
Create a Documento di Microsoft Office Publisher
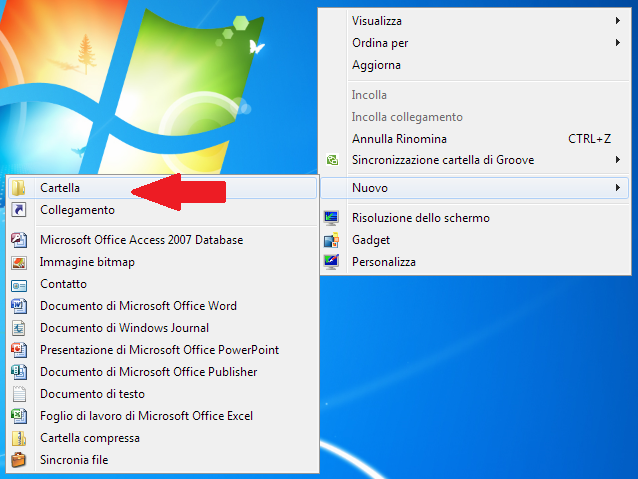[x=162, y=372]
